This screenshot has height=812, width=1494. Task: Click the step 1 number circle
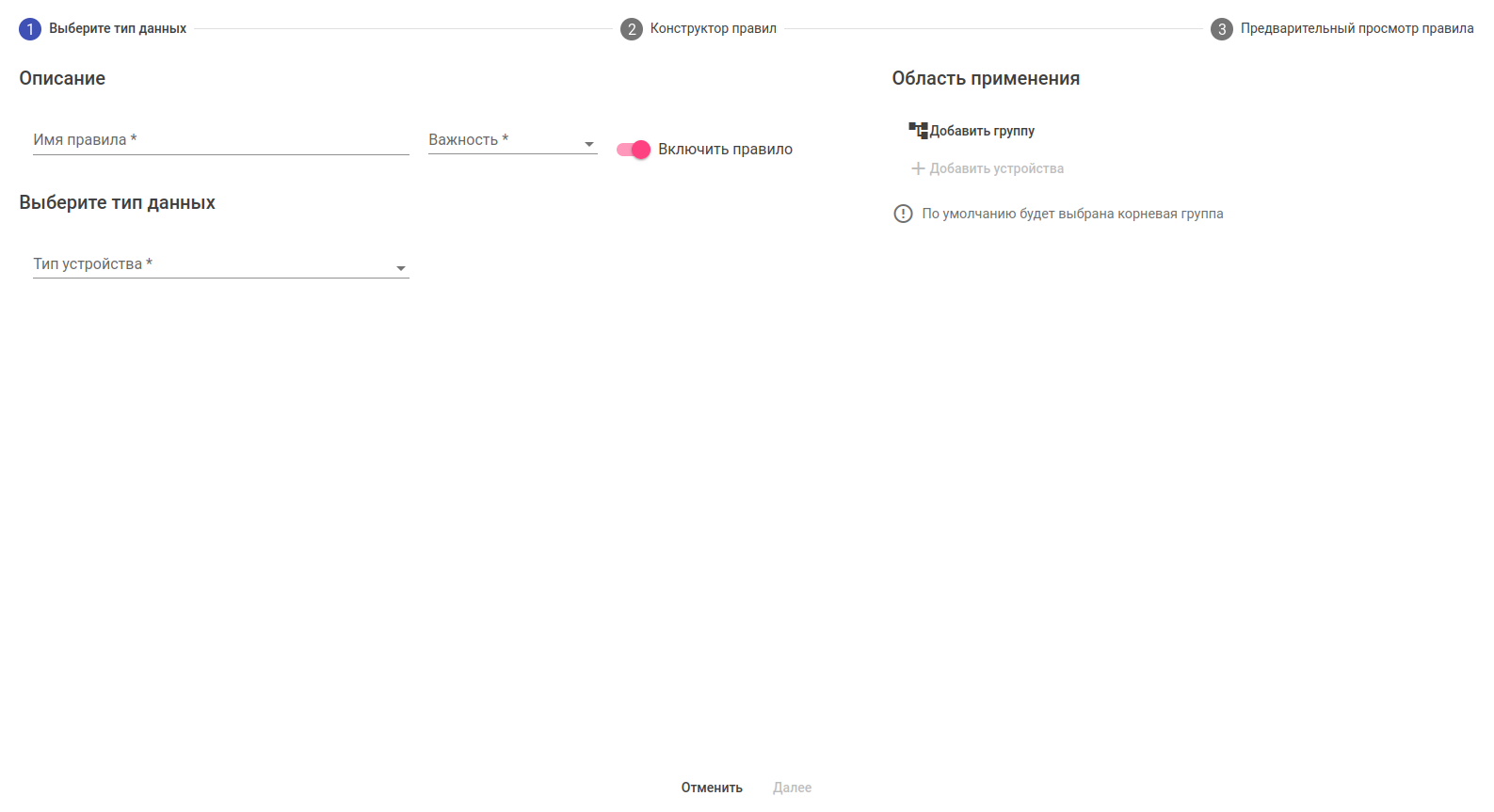[30, 29]
